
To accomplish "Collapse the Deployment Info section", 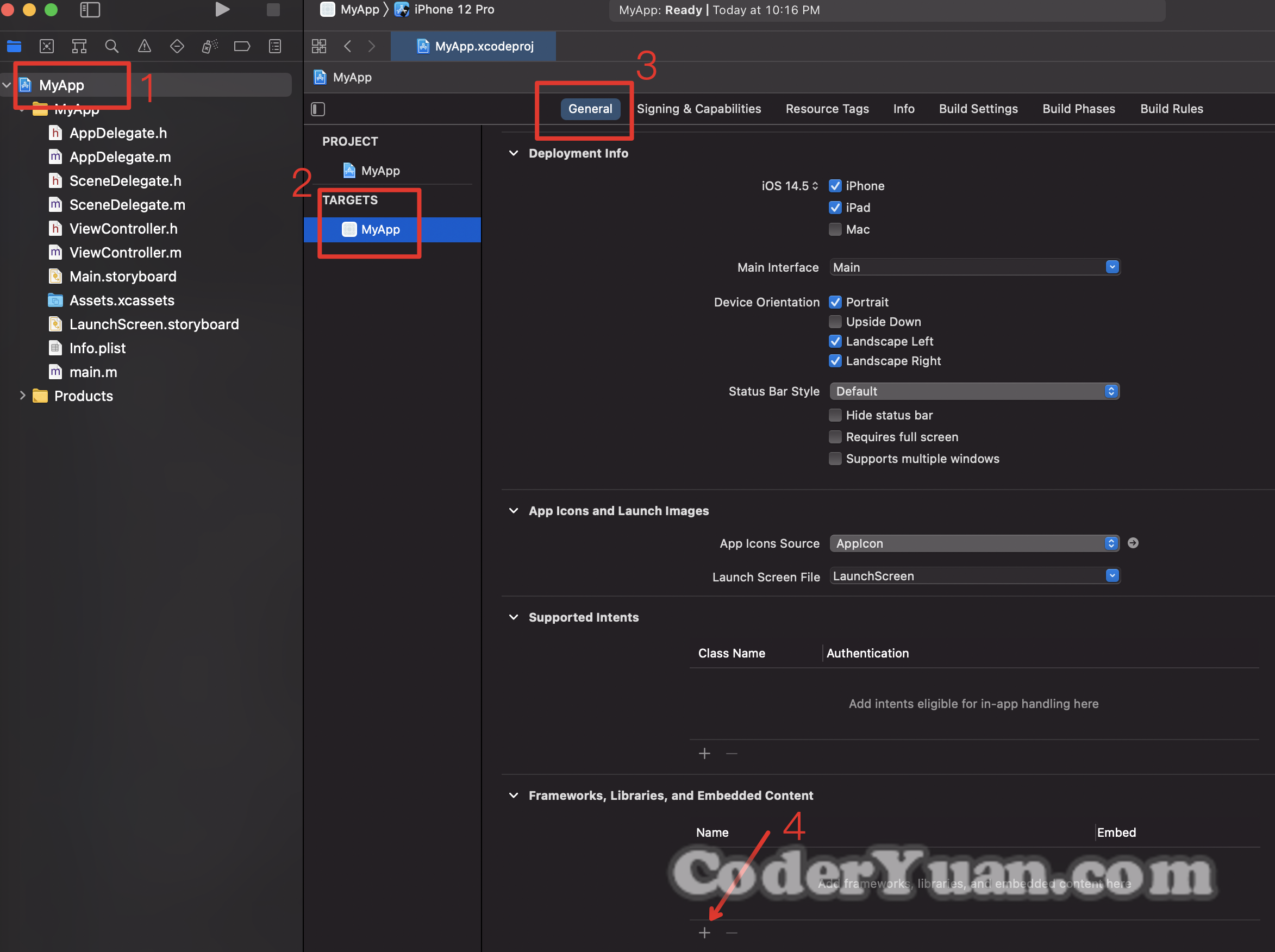I will (x=513, y=153).
